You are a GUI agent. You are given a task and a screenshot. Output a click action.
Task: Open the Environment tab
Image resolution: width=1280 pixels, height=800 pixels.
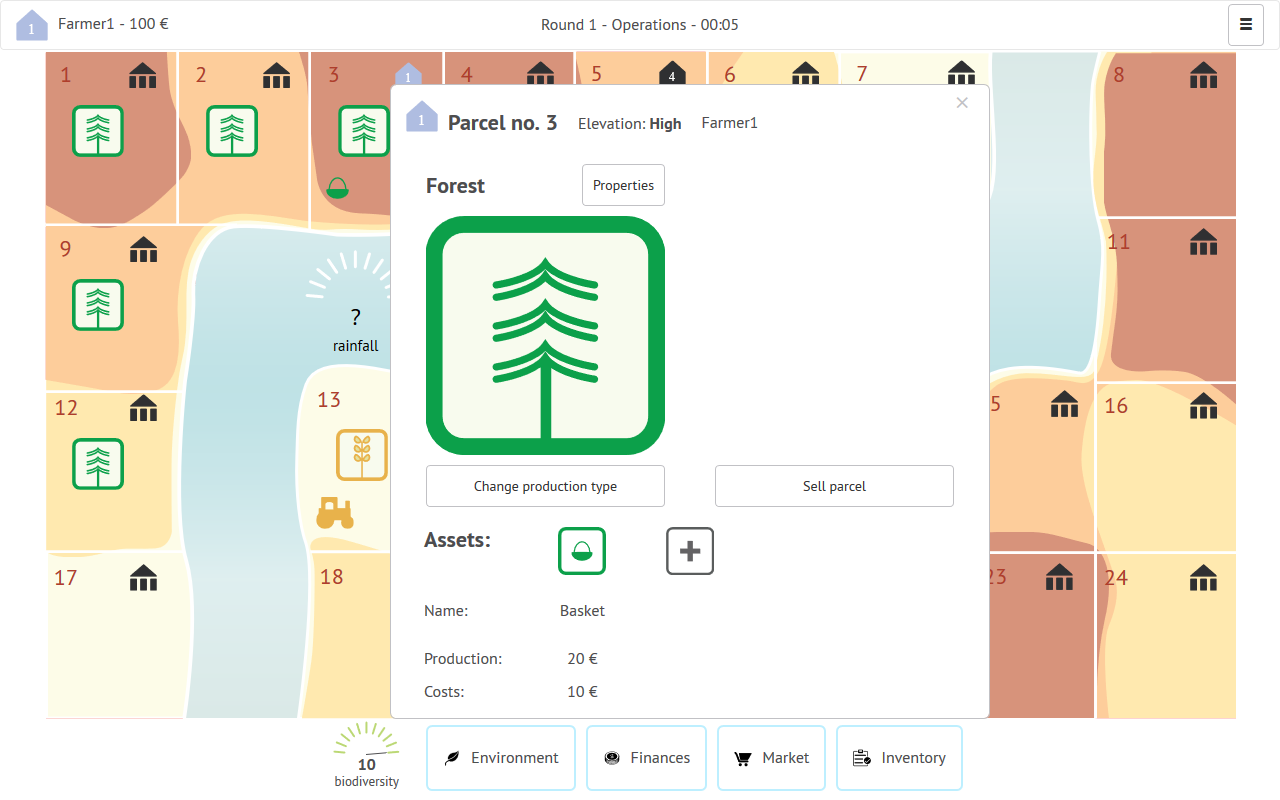(x=501, y=758)
